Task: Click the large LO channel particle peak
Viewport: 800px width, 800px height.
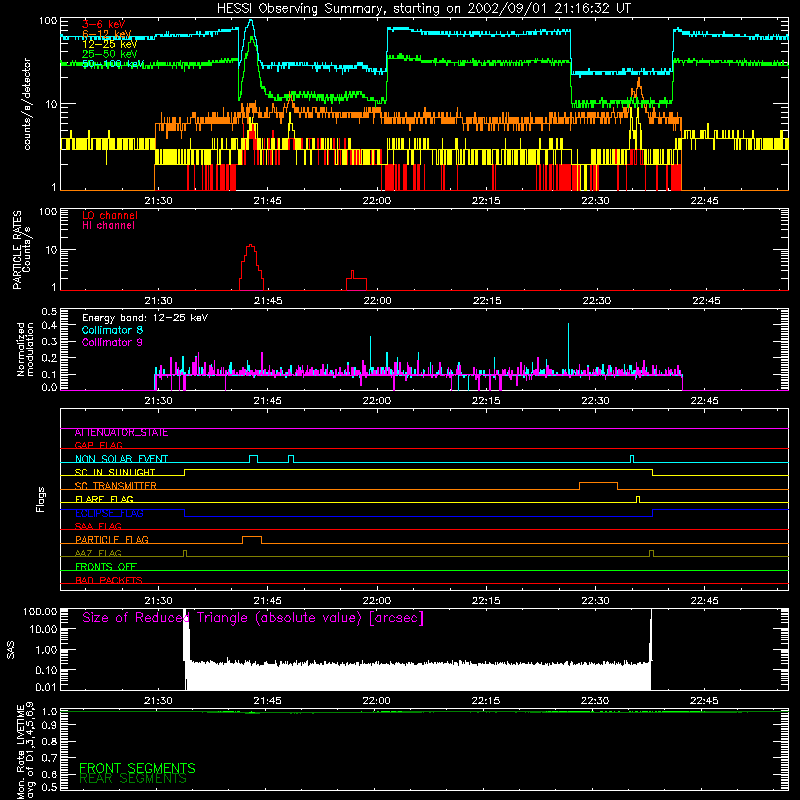Action: (x=251, y=266)
